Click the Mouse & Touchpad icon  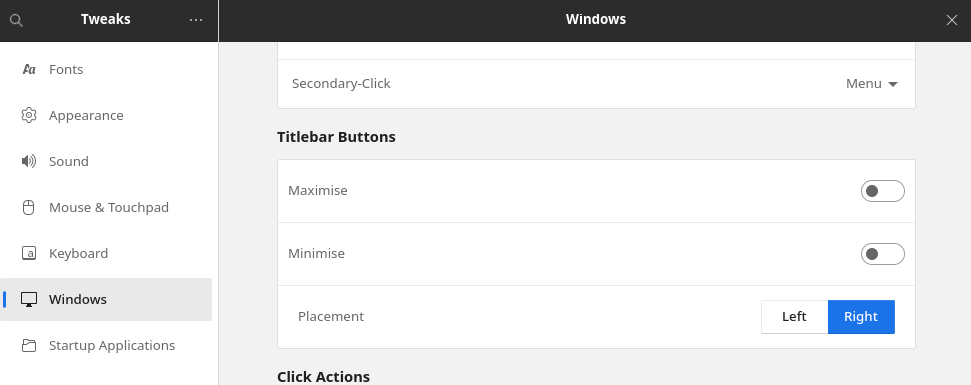(x=28, y=207)
